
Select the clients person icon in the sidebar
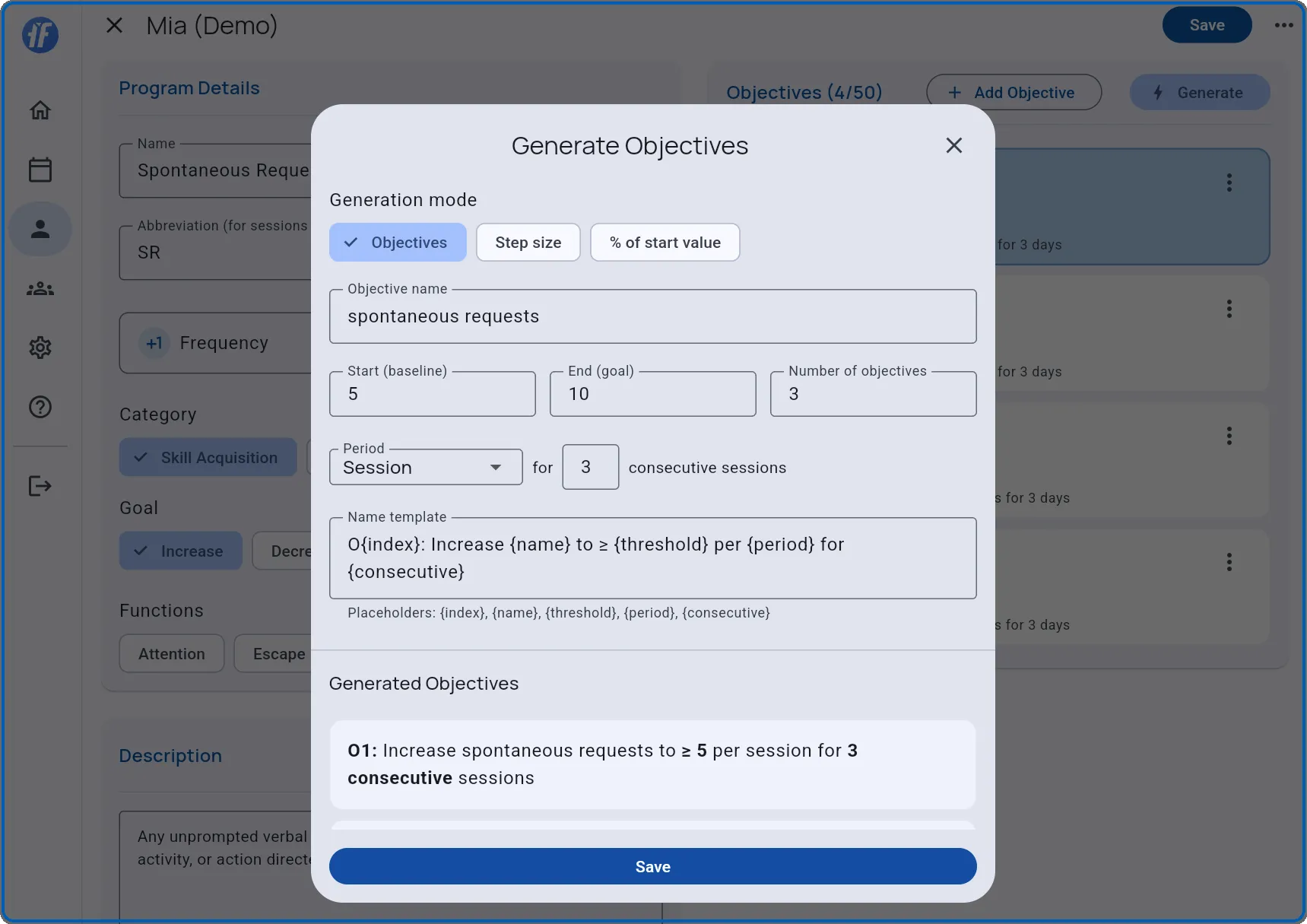[40, 228]
